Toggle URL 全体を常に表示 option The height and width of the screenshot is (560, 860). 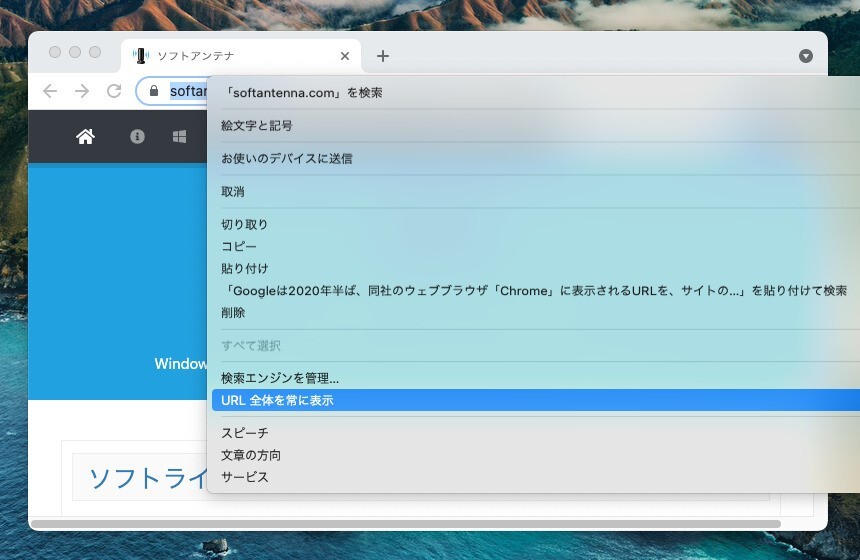tap(277, 400)
